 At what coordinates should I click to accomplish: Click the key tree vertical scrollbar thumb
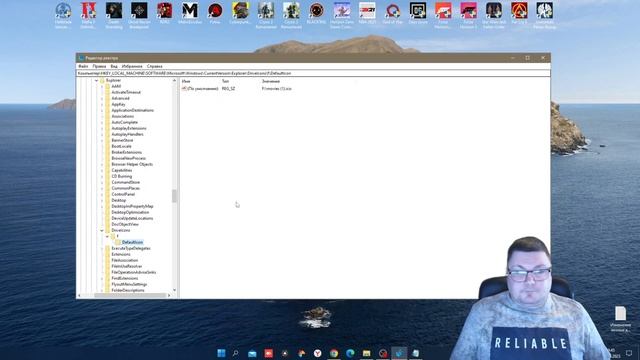[174, 196]
